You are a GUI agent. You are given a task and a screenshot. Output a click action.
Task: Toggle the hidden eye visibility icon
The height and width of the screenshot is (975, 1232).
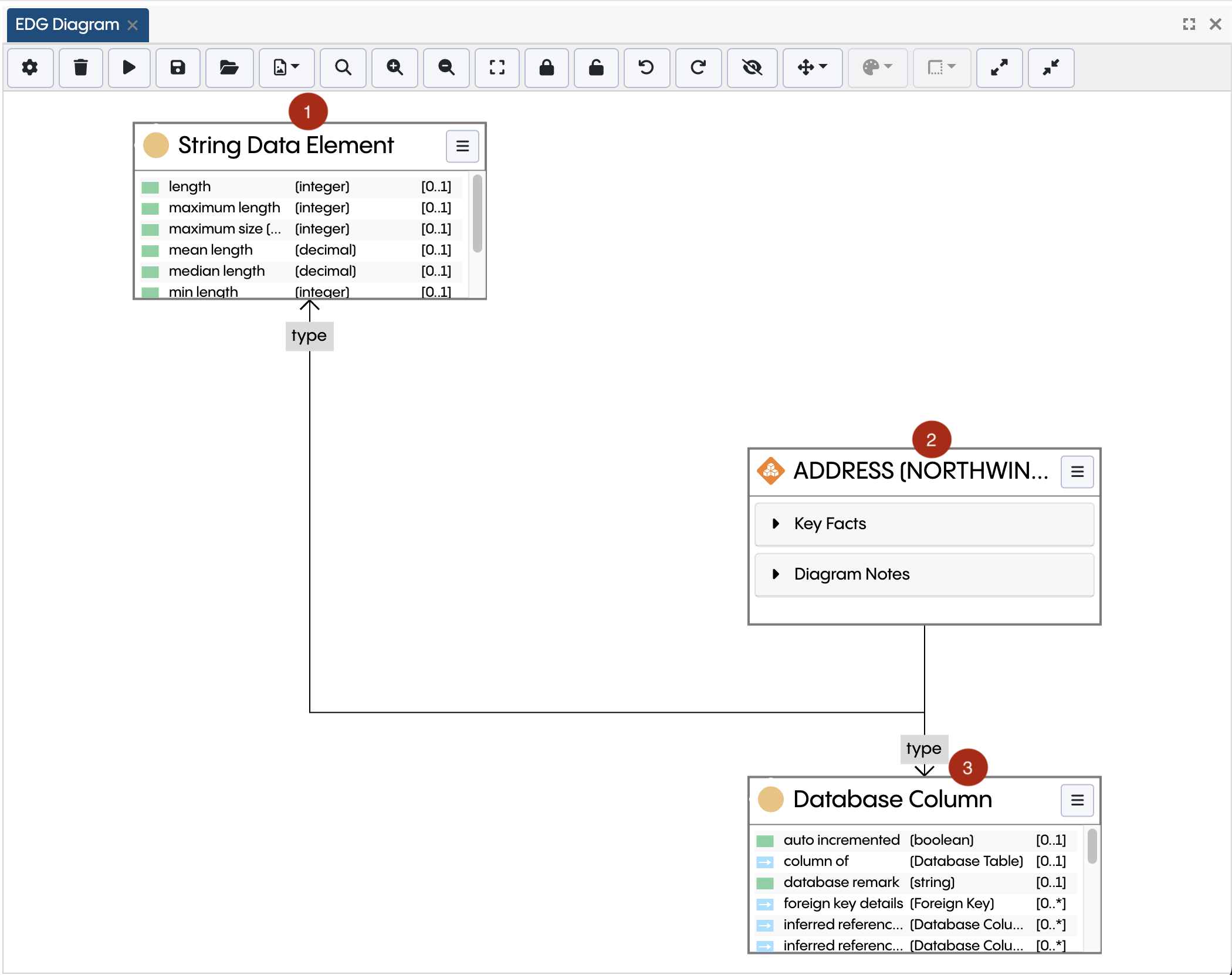pos(752,67)
